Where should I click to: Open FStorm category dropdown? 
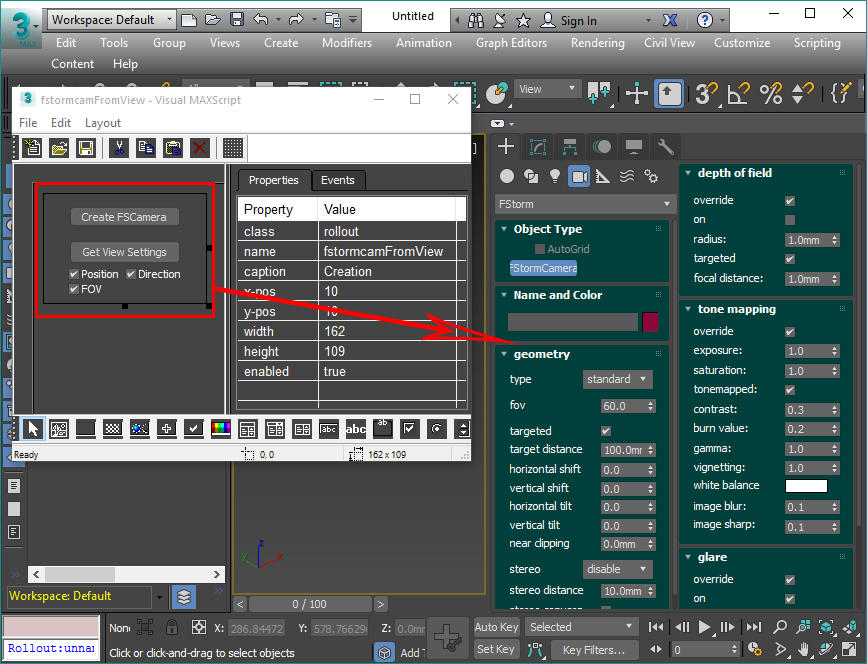(585, 204)
